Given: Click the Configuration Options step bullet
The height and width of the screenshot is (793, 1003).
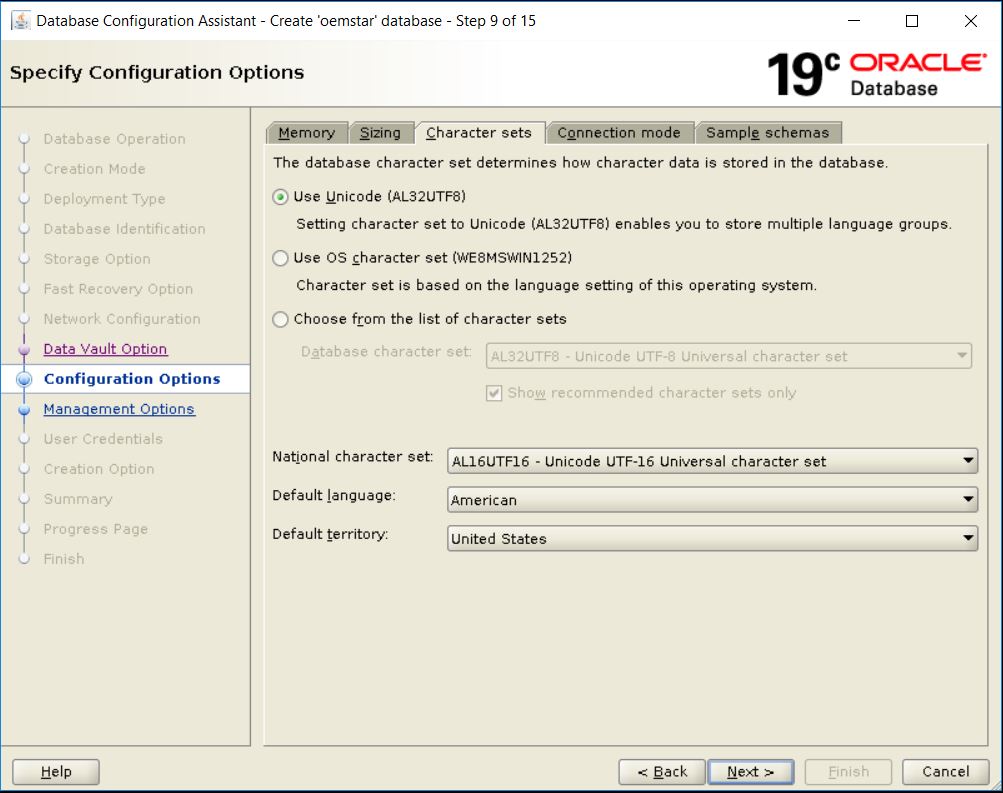Looking at the screenshot, I should (x=24, y=379).
